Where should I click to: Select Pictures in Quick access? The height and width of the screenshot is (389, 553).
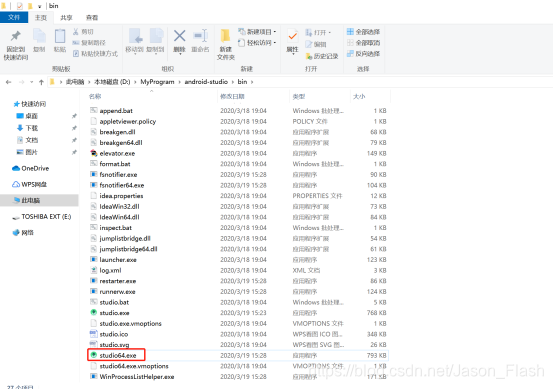pyautogui.click(x=31, y=152)
